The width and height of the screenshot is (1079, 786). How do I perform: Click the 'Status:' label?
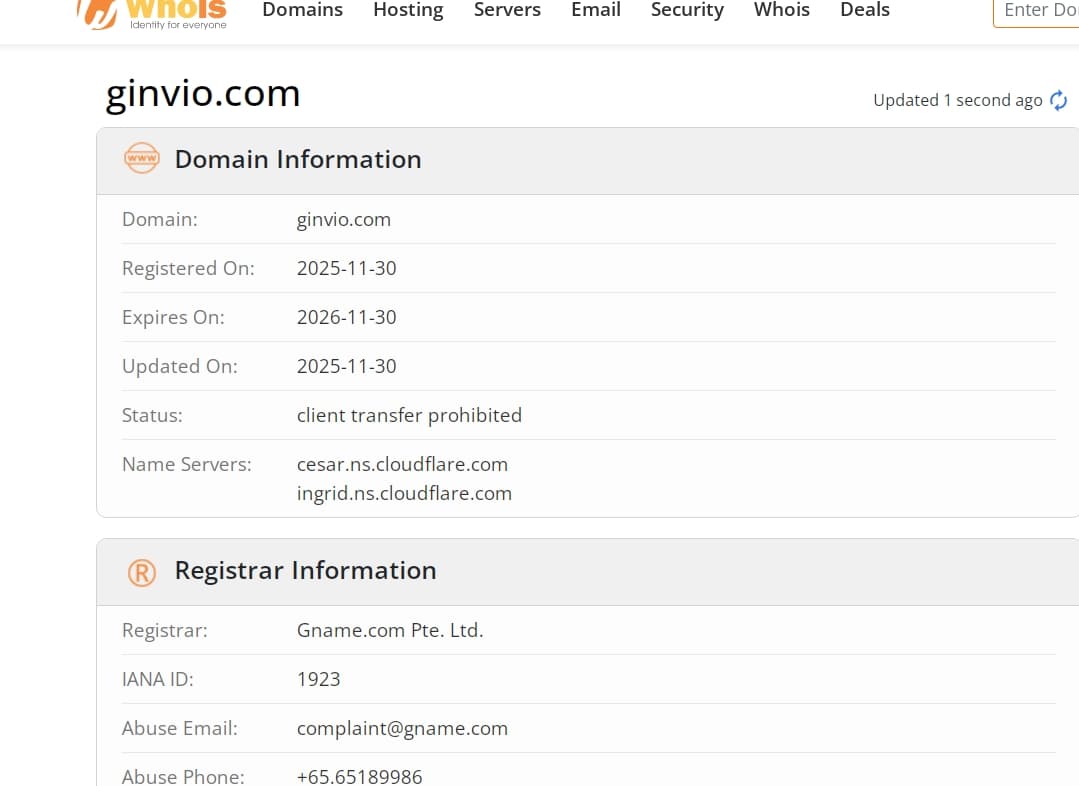click(x=152, y=416)
